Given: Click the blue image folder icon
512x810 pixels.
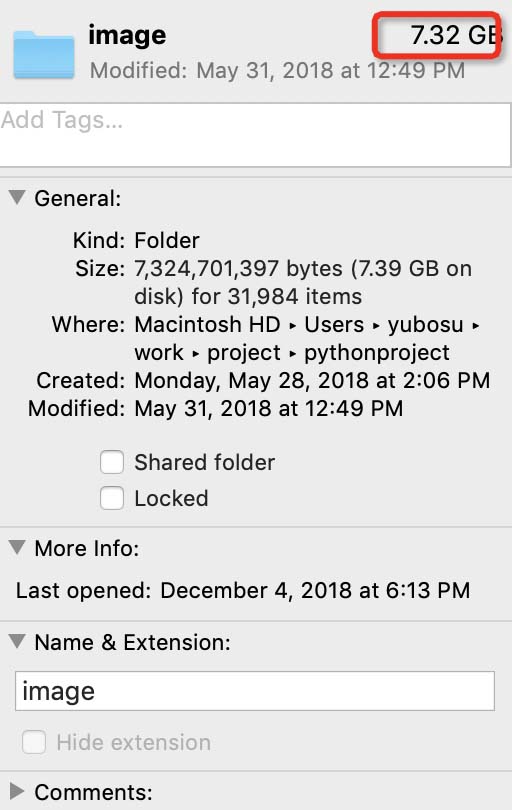Looking at the screenshot, I should (44, 55).
